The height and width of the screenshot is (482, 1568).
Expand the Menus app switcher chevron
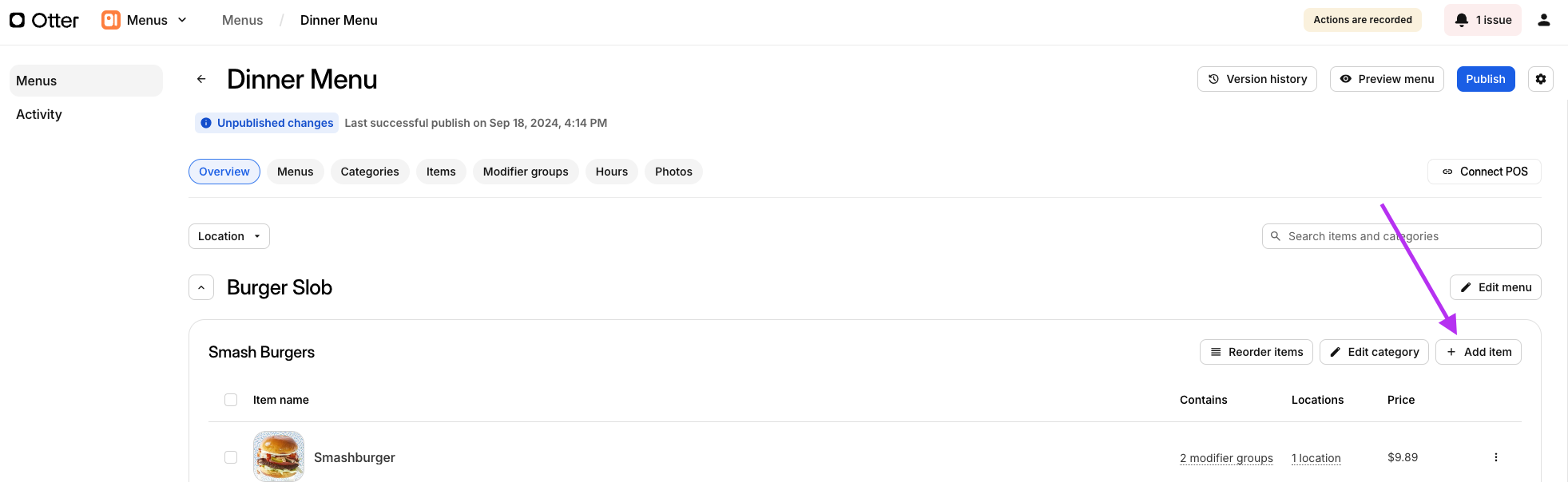(x=182, y=20)
